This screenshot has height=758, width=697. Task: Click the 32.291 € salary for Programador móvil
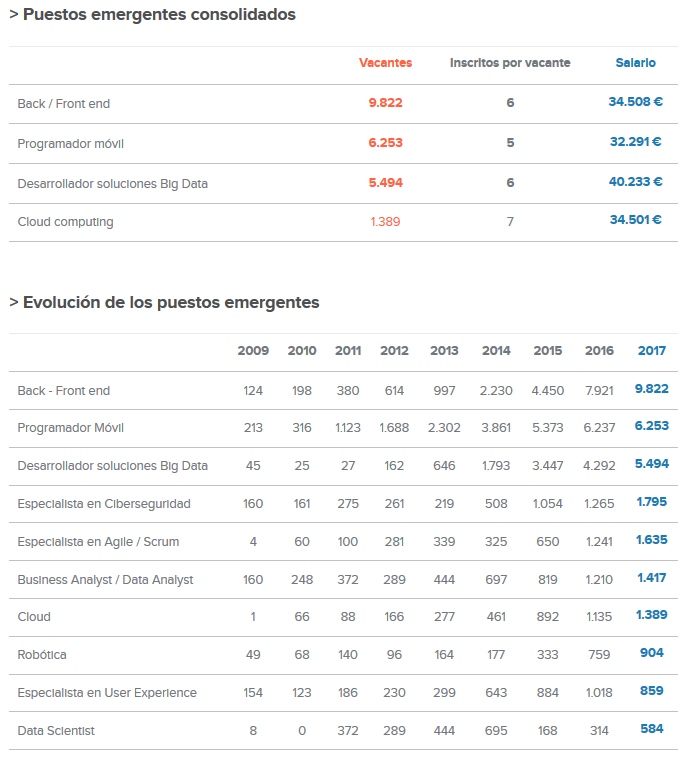(636, 142)
